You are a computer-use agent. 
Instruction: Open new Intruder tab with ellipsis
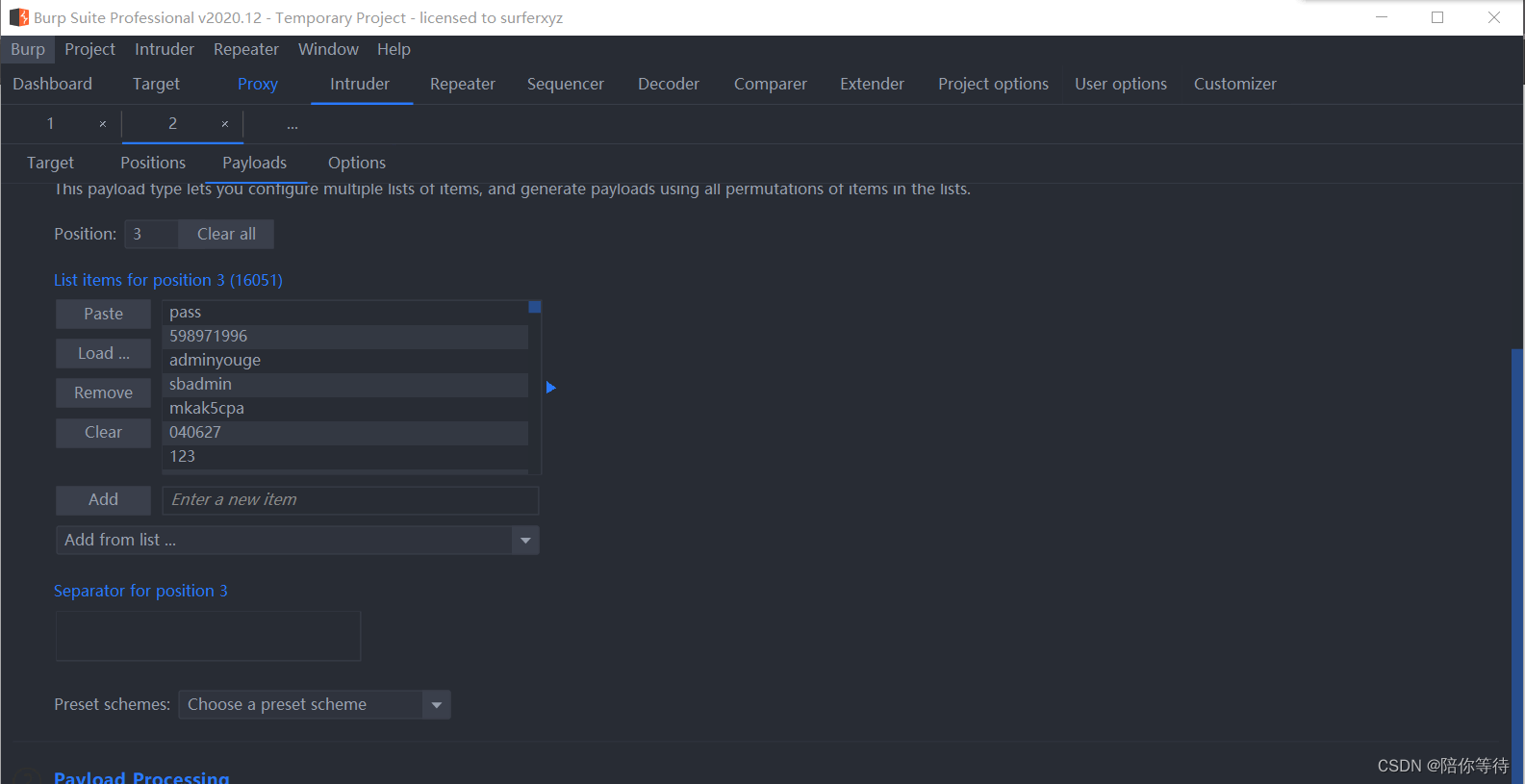292,125
